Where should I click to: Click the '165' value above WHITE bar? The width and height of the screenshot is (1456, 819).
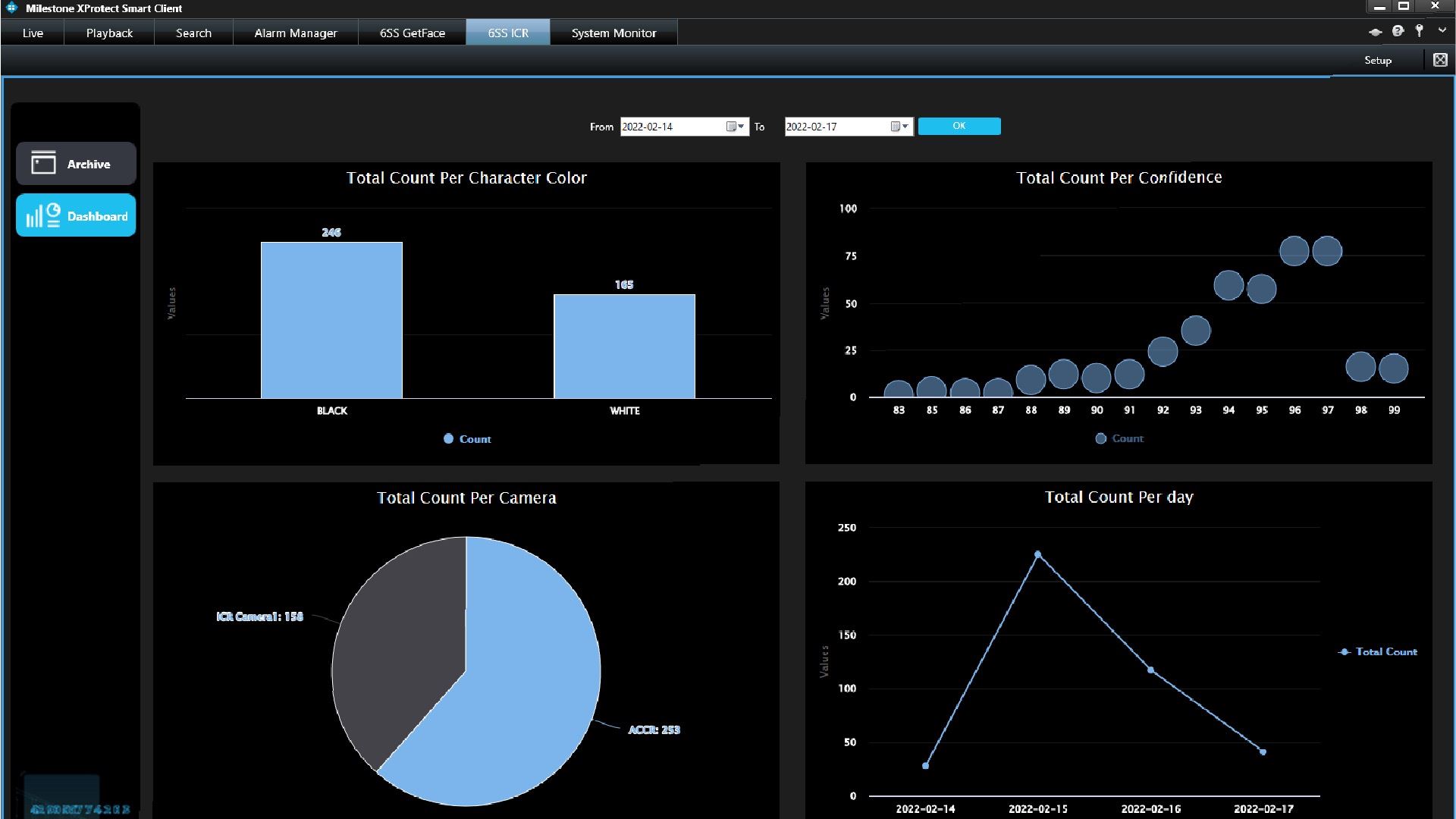(x=624, y=284)
